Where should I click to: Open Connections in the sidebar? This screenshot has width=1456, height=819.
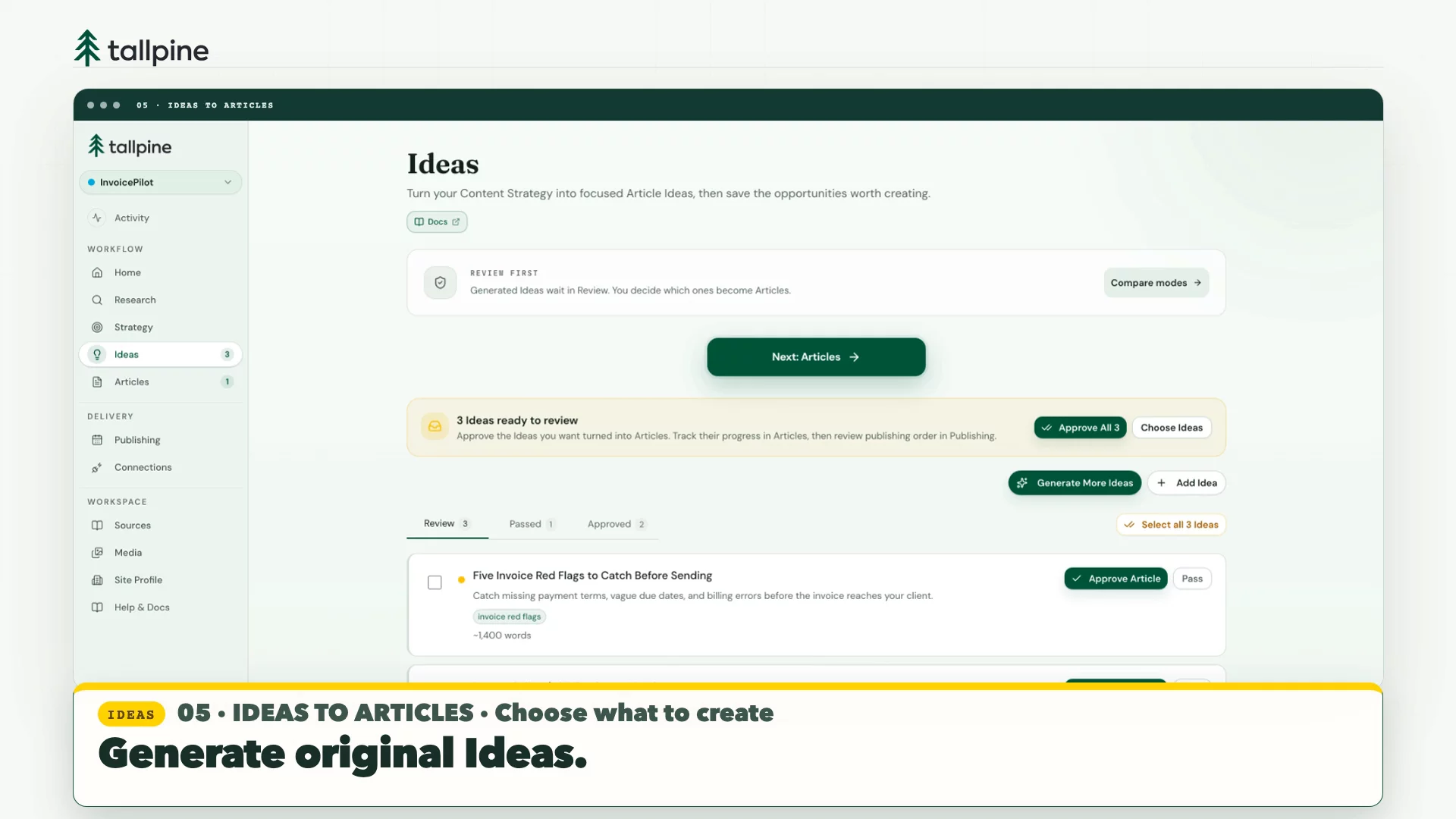(161, 467)
